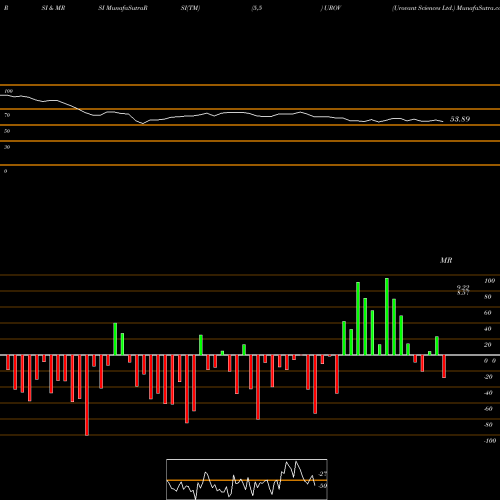Click the tallest green histogram bar

(x=387, y=316)
